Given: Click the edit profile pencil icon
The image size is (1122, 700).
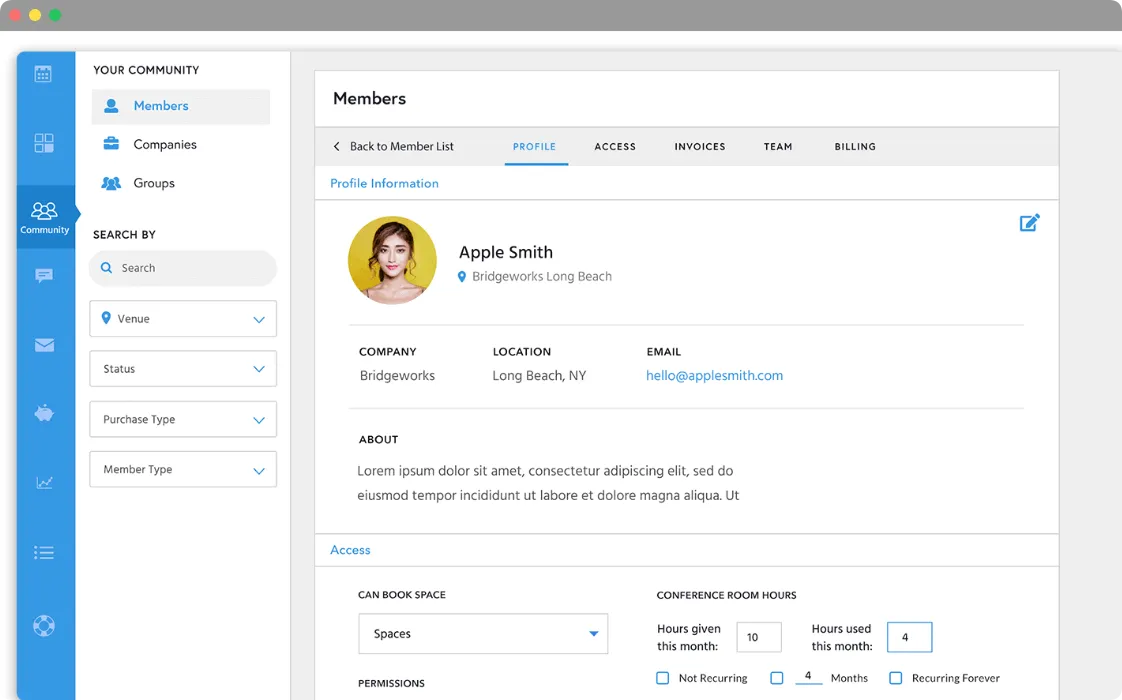Looking at the screenshot, I should click(x=1029, y=223).
